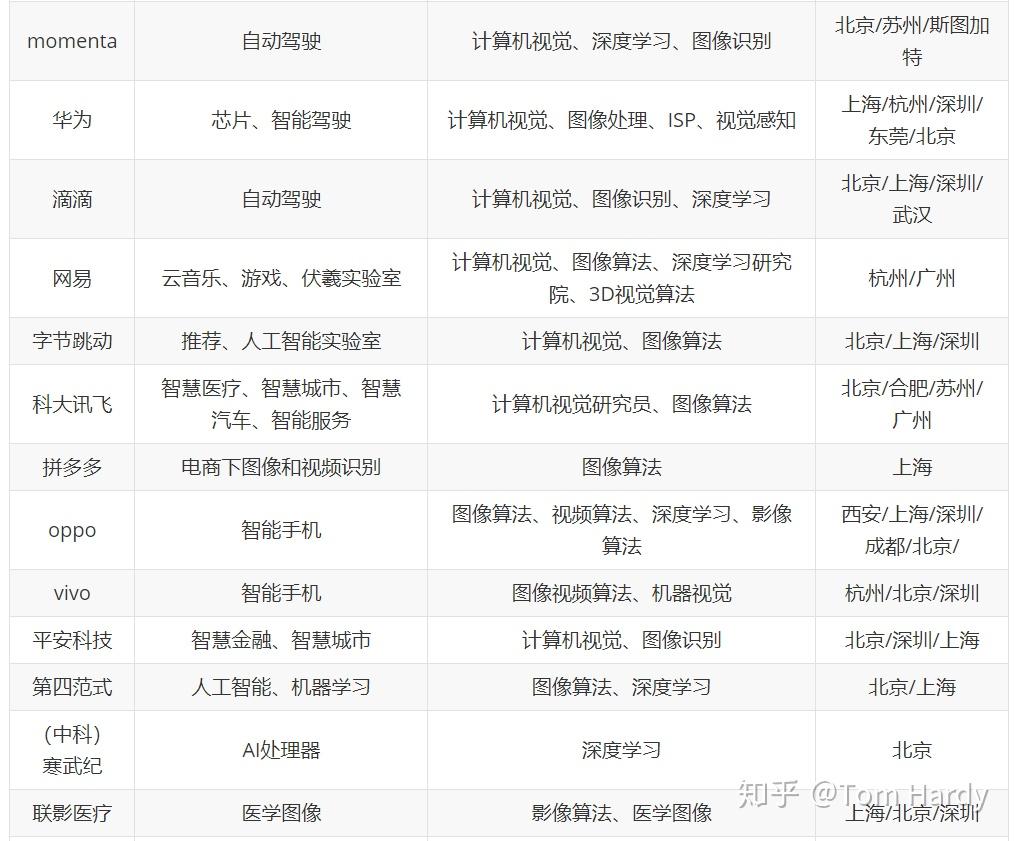The width and height of the screenshot is (1014, 841).
Task: Select 计算机视觉、图像算法 in 字节跳动 row
Action: (621, 341)
